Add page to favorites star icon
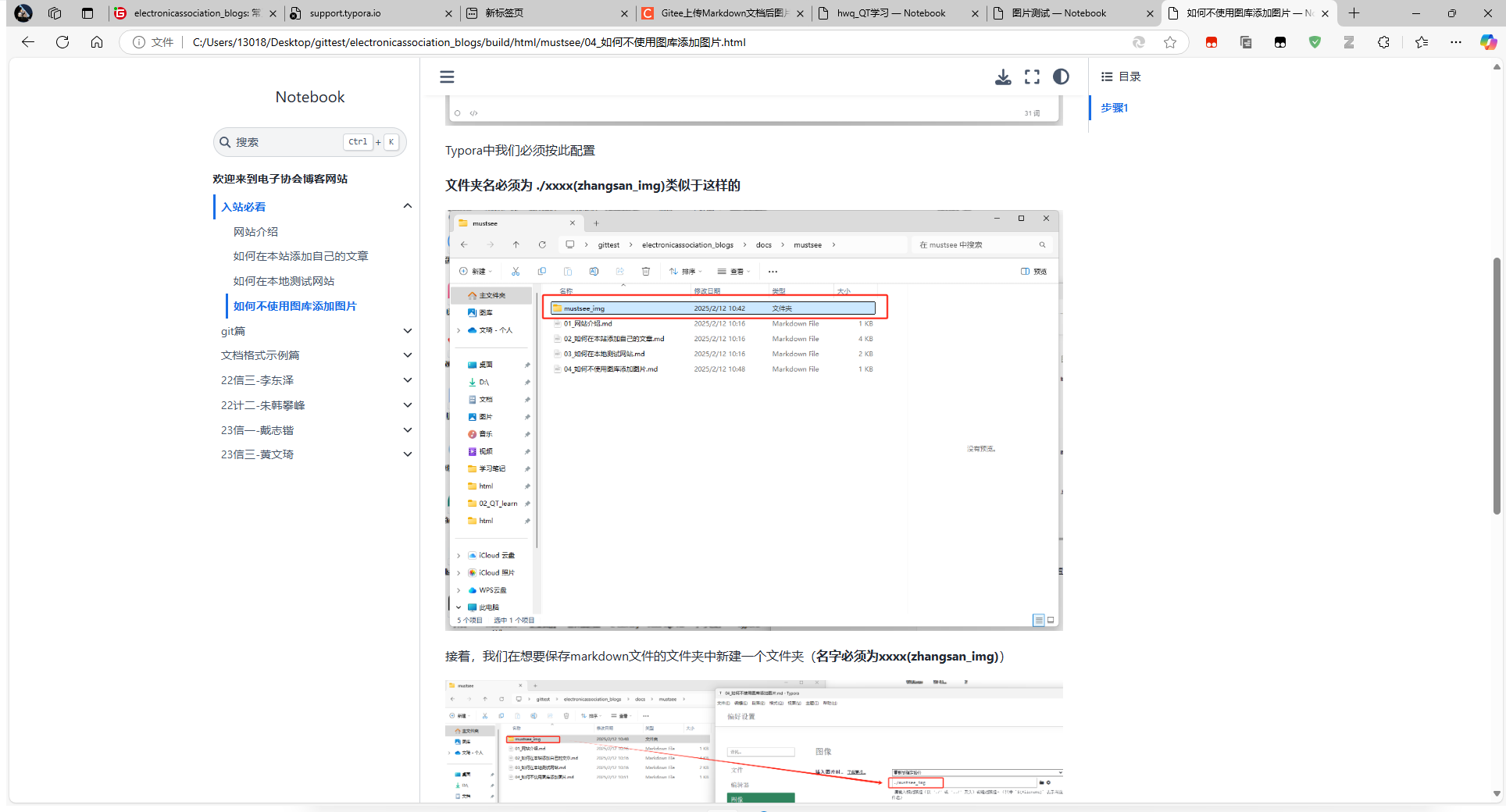This screenshot has height=812, width=1506. point(1169,42)
